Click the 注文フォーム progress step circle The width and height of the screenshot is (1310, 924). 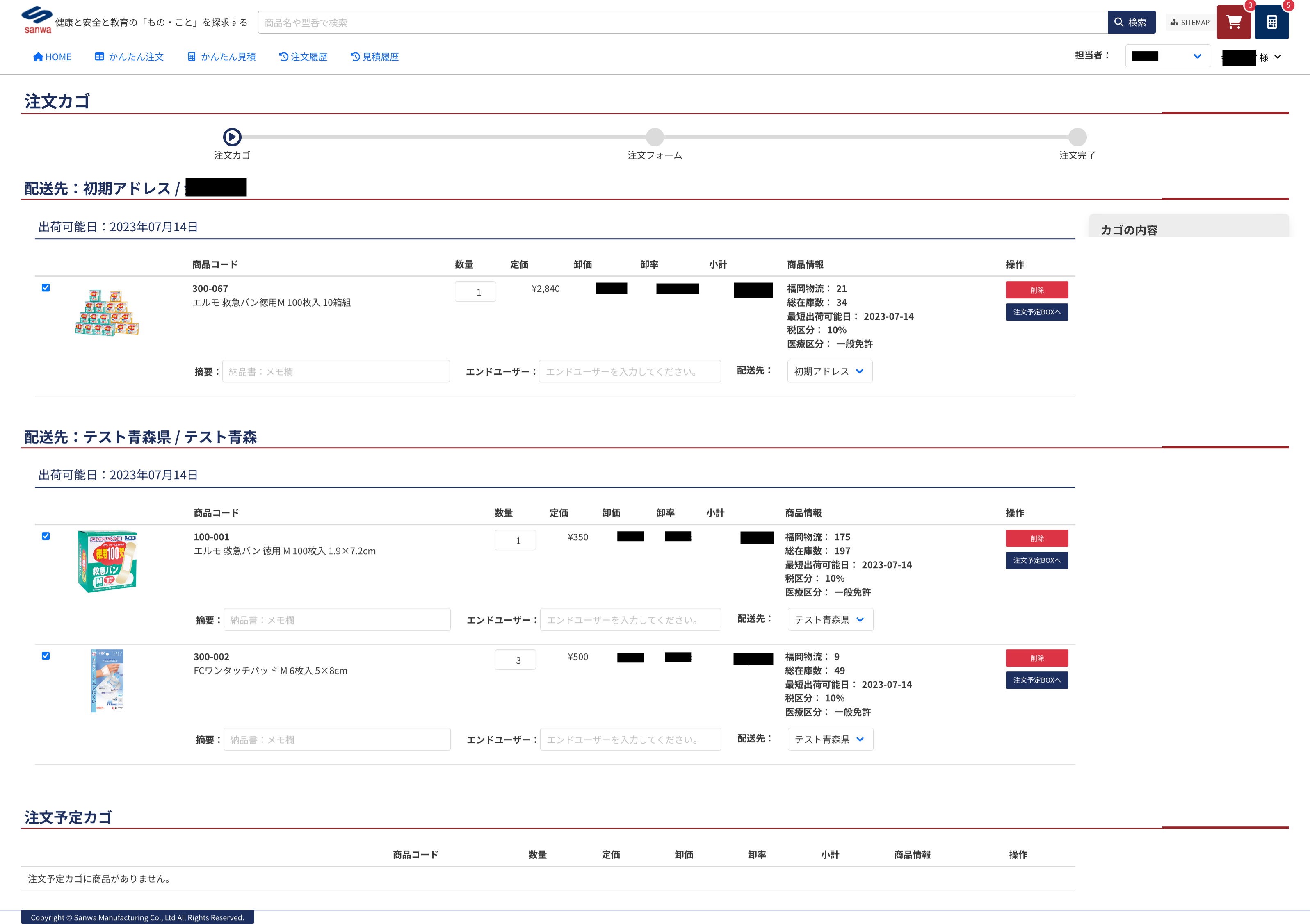[x=655, y=137]
